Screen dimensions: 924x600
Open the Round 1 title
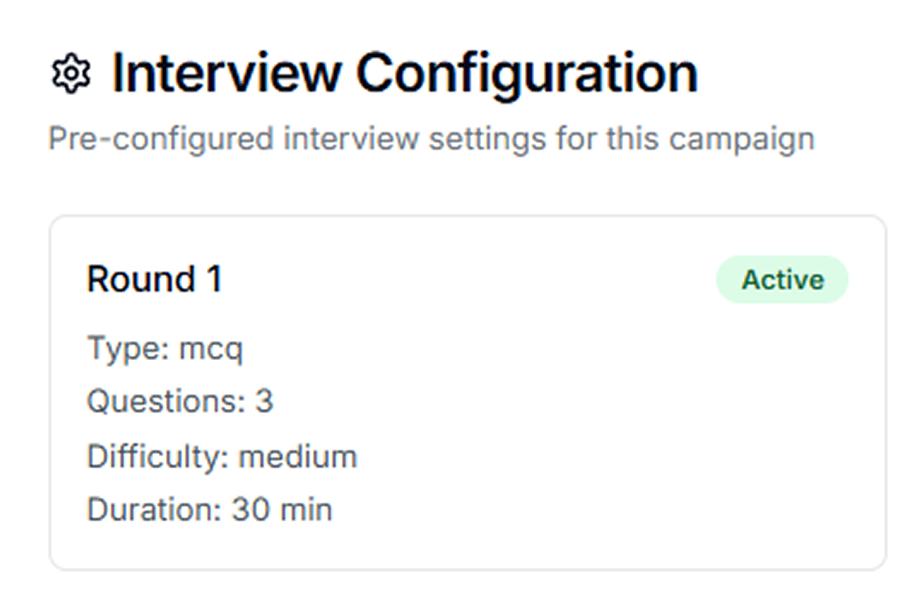click(154, 279)
